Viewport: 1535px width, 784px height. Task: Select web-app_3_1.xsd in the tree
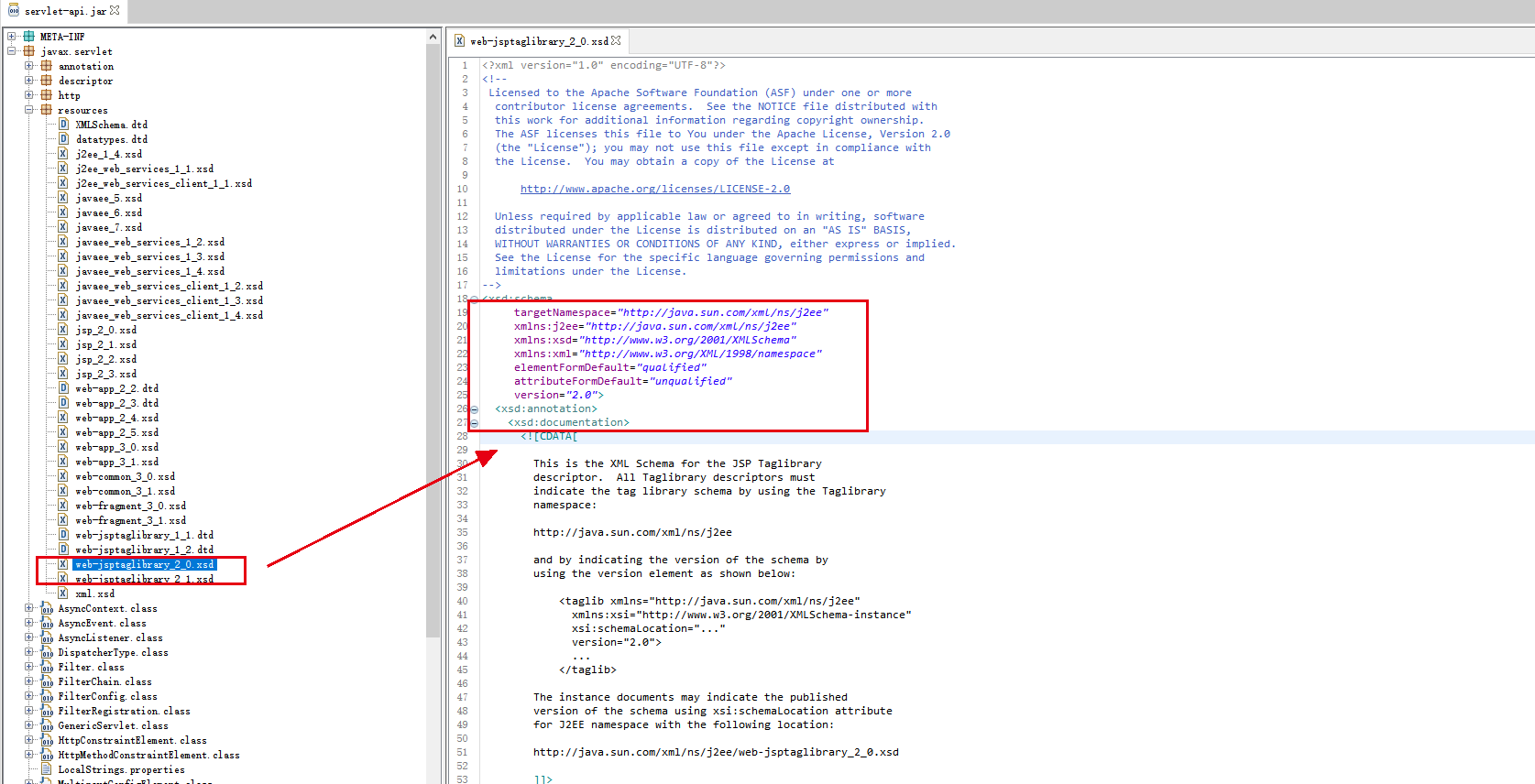click(117, 462)
